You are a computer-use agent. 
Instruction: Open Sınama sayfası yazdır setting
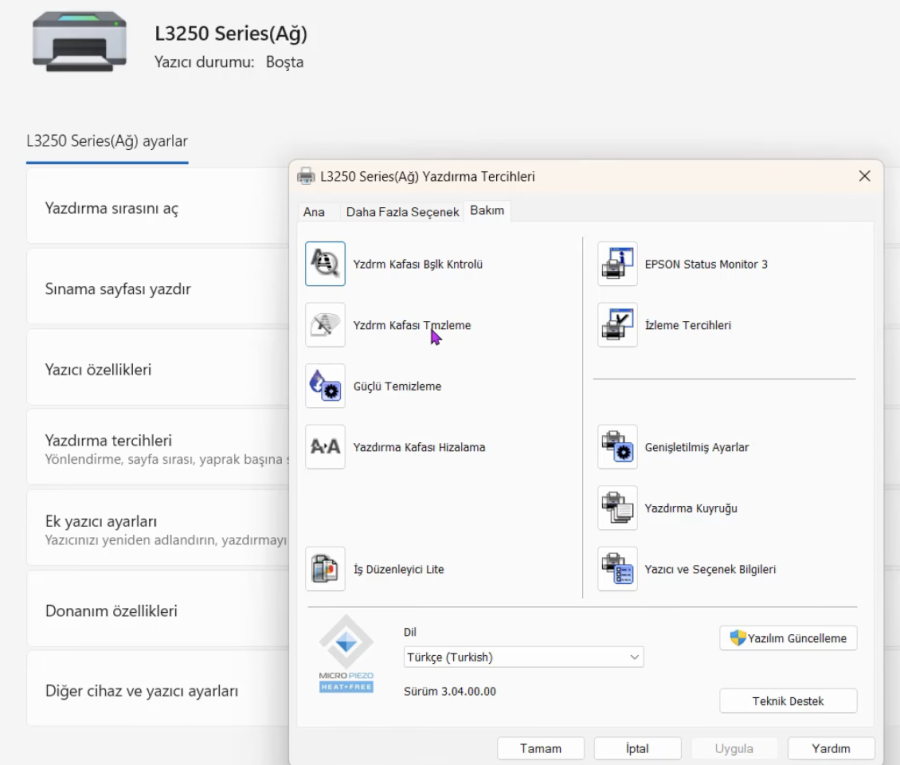tap(118, 289)
